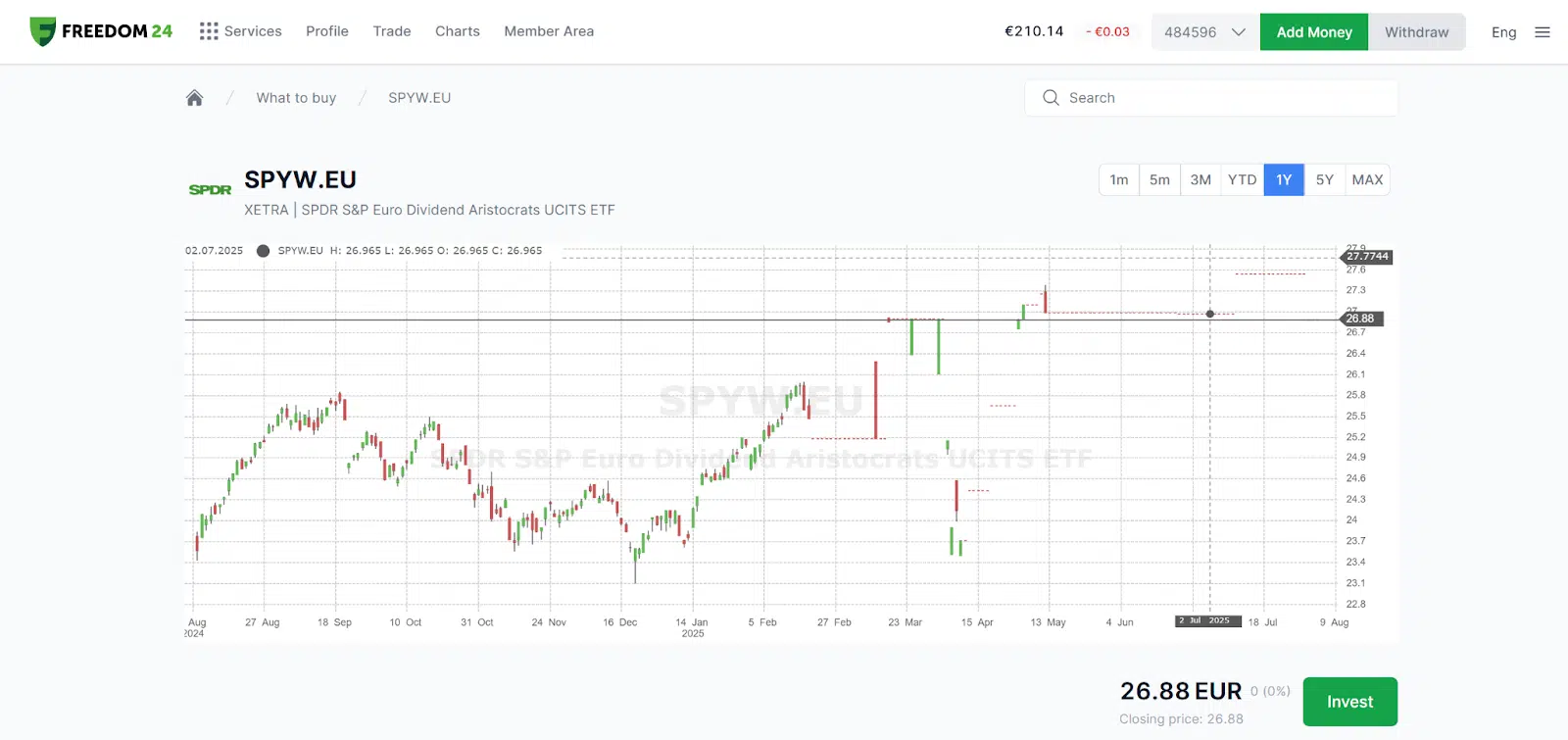Open the Services grid menu
This screenshot has height=740, width=1568.
coord(240,31)
